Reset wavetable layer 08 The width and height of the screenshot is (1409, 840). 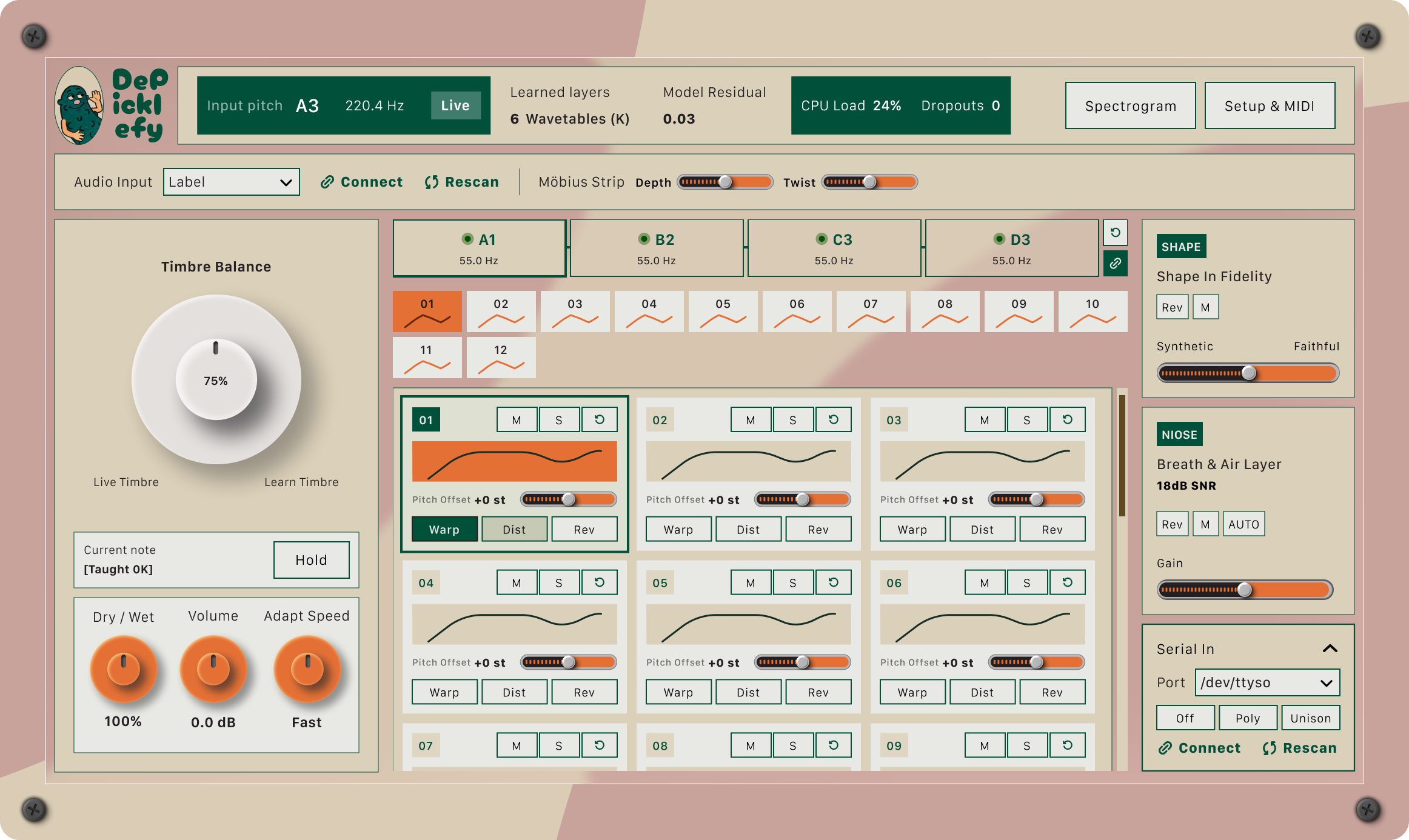(x=833, y=745)
